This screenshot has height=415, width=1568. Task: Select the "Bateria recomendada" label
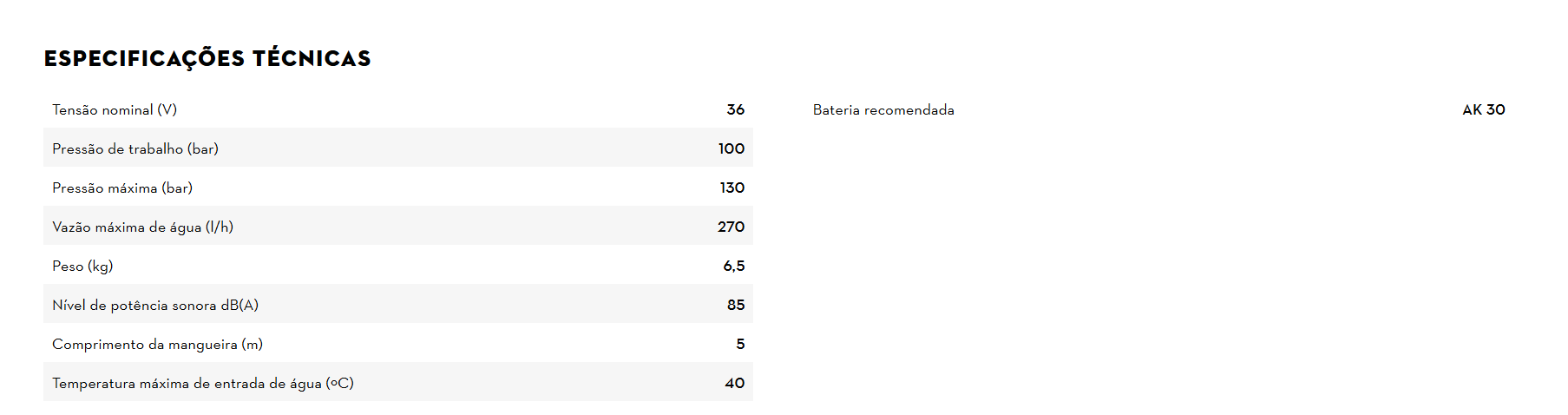[x=883, y=110]
